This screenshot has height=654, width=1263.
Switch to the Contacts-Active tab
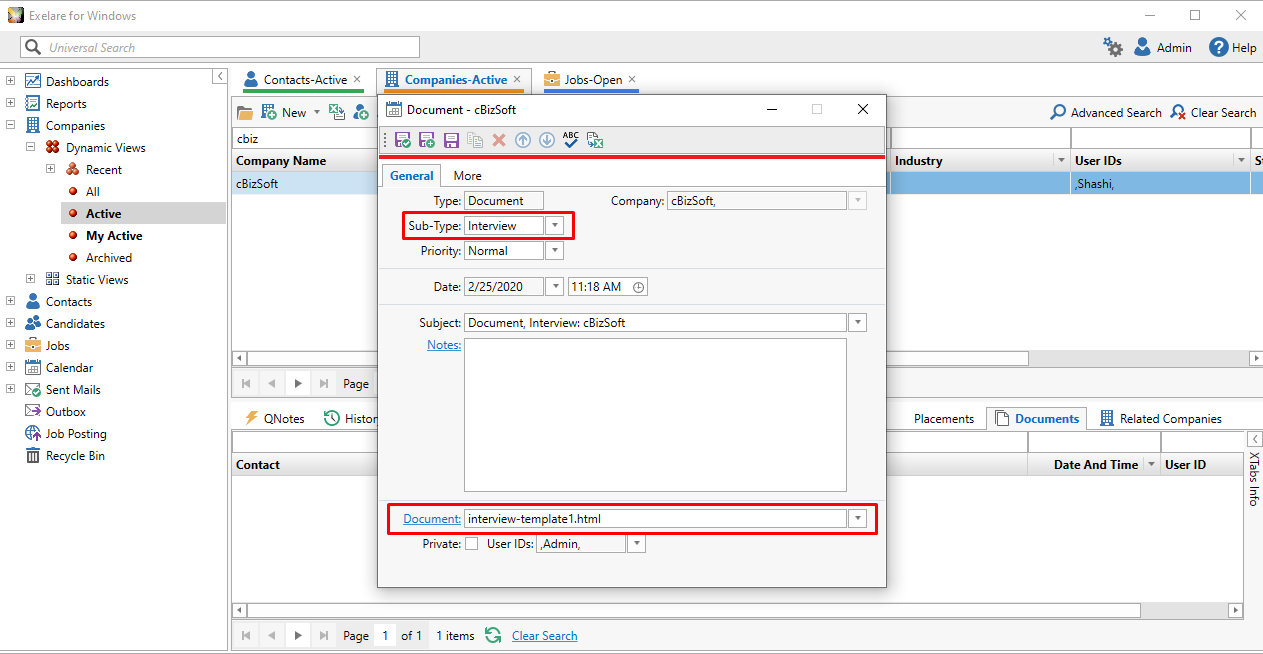point(303,80)
